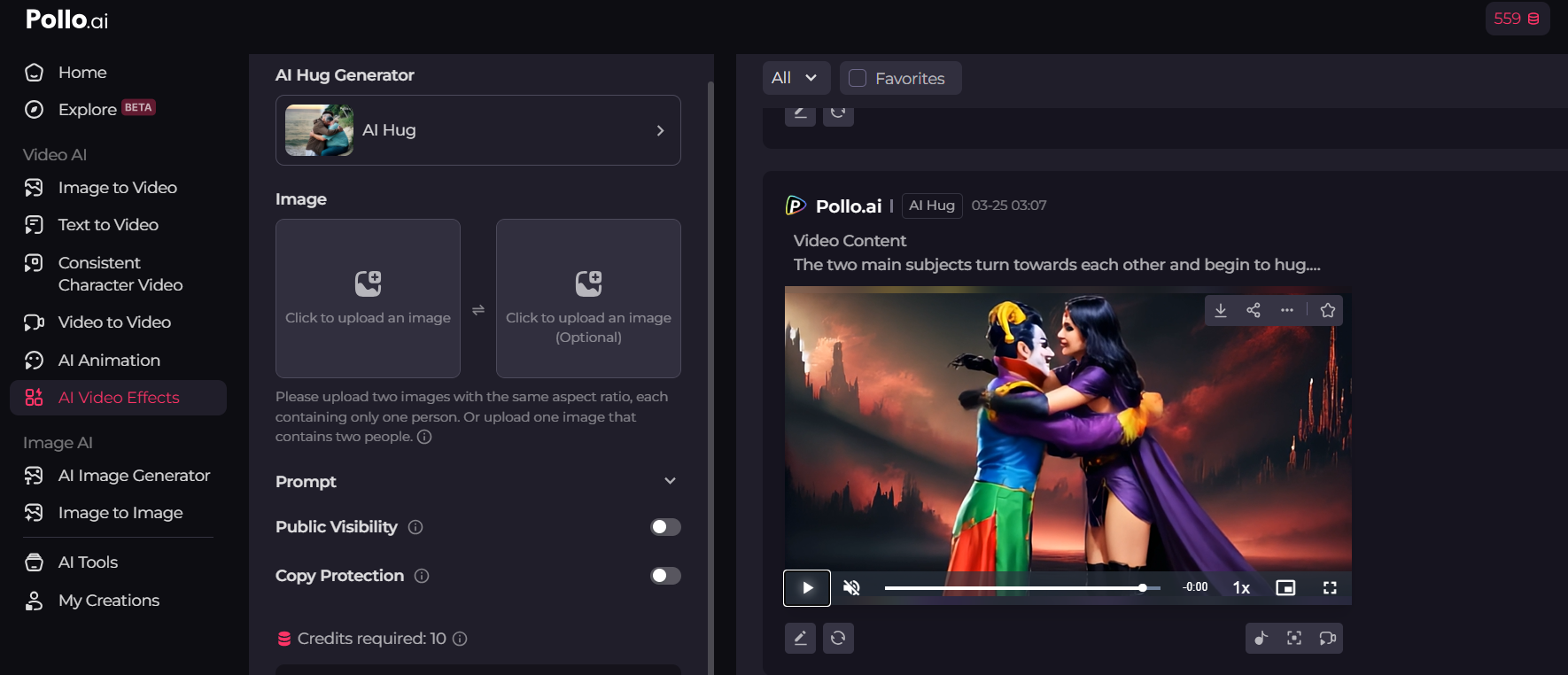Open the AI Hug effect selector
Screen dimensions: 1568x675
point(478,130)
